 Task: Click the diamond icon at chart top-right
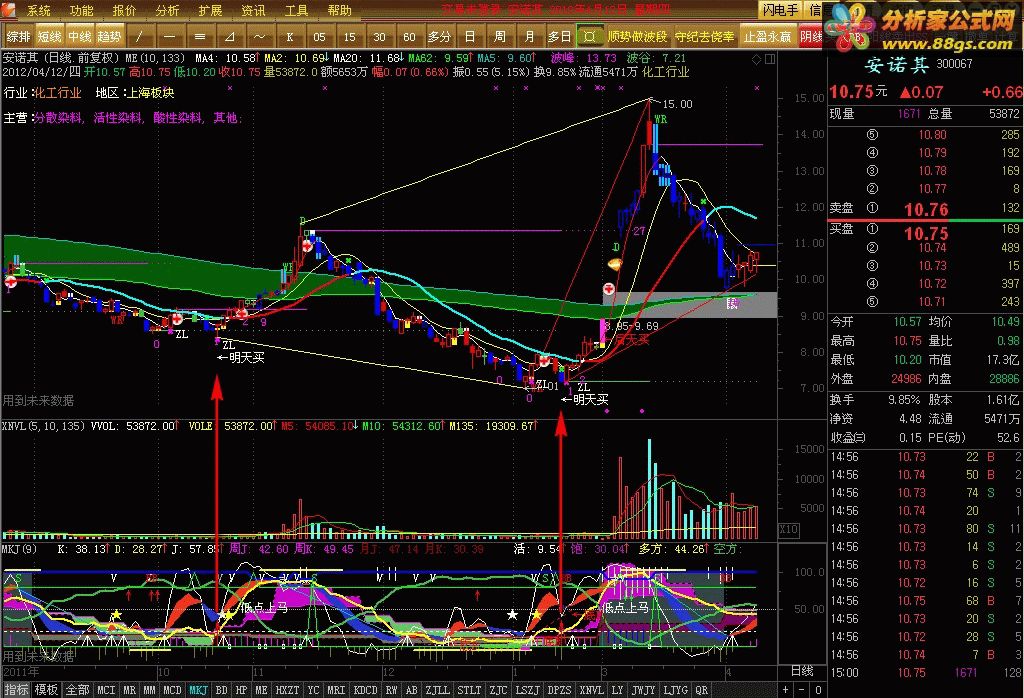[756, 59]
